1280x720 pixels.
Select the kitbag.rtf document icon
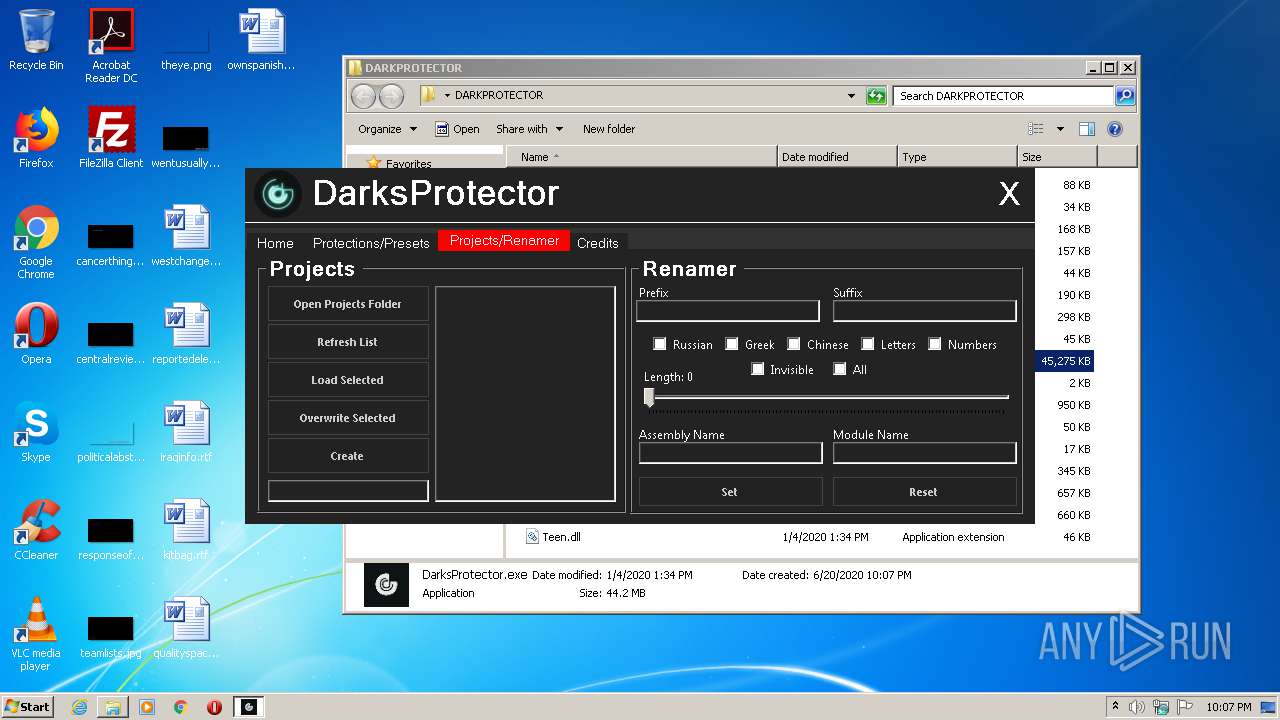pos(186,530)
